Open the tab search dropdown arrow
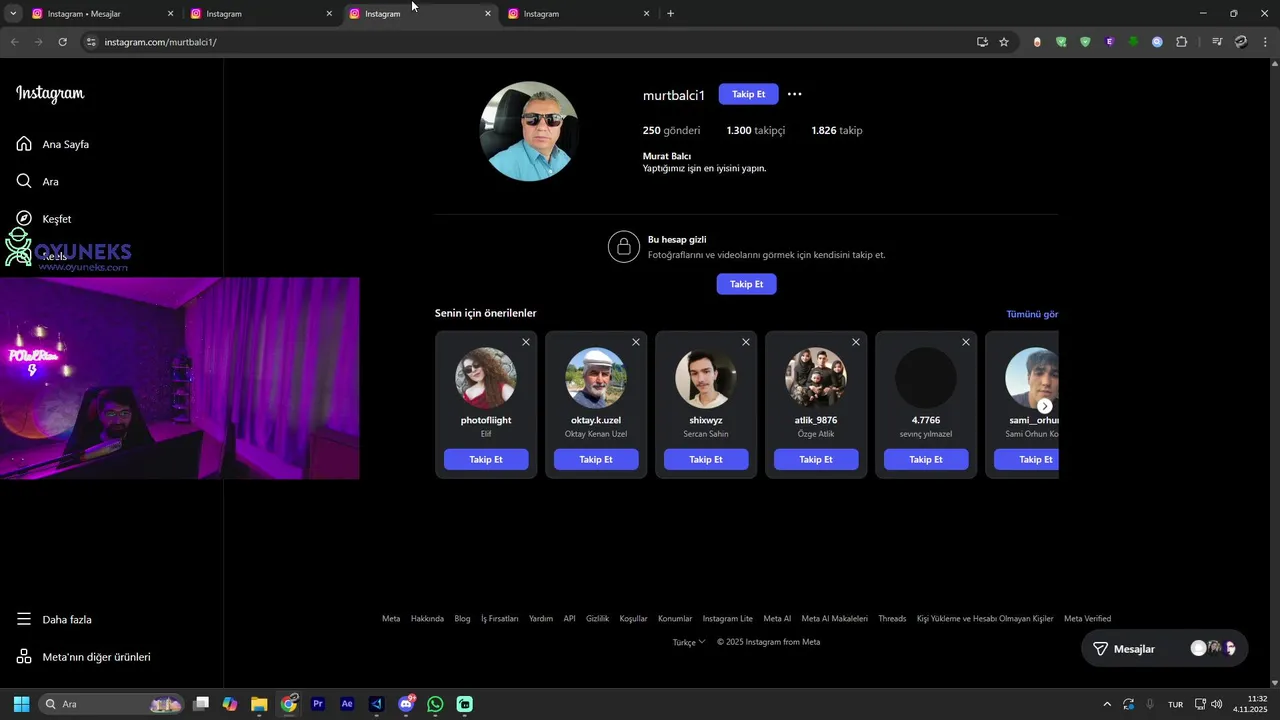 point(13,14)
